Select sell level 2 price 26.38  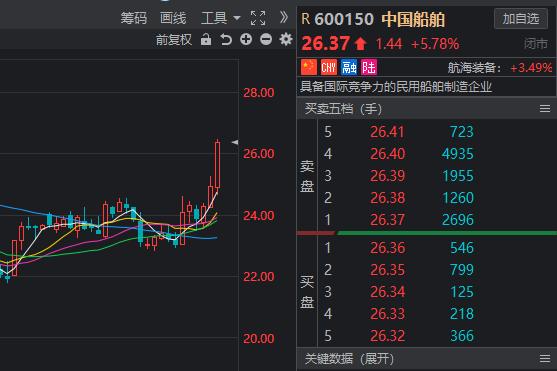pos(387,198)
